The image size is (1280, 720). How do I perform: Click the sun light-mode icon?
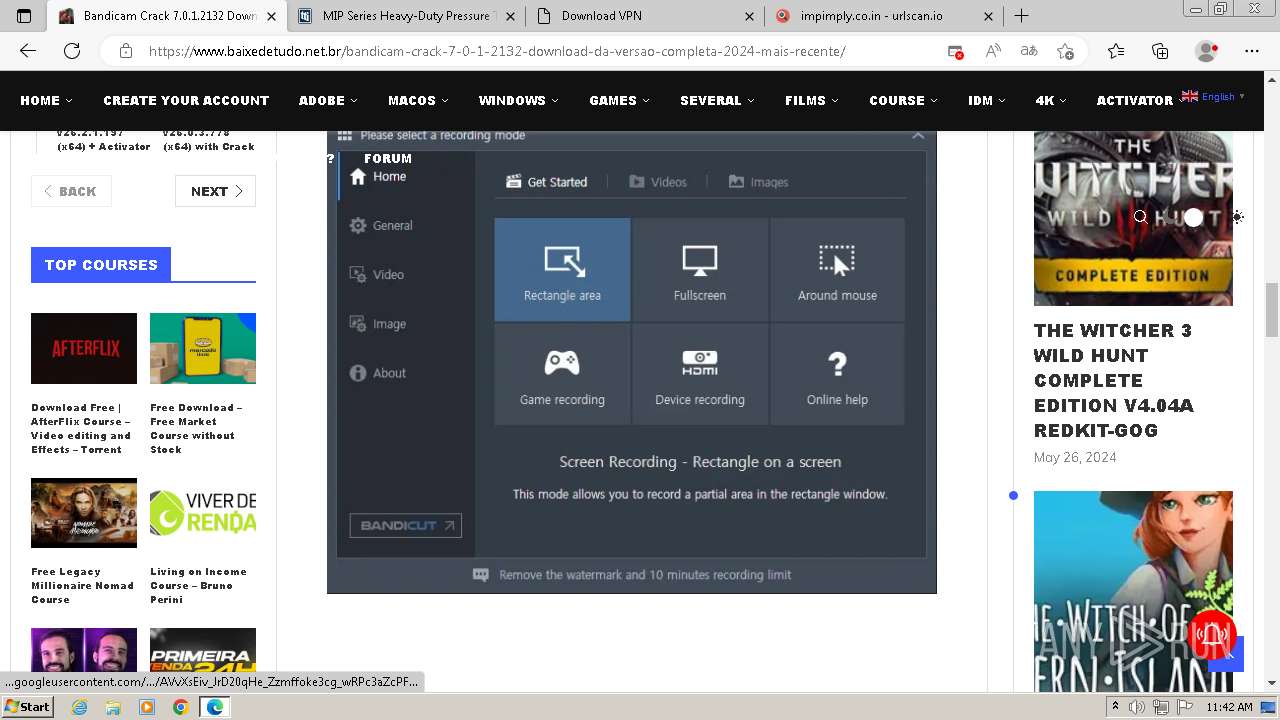[1238, 217]
